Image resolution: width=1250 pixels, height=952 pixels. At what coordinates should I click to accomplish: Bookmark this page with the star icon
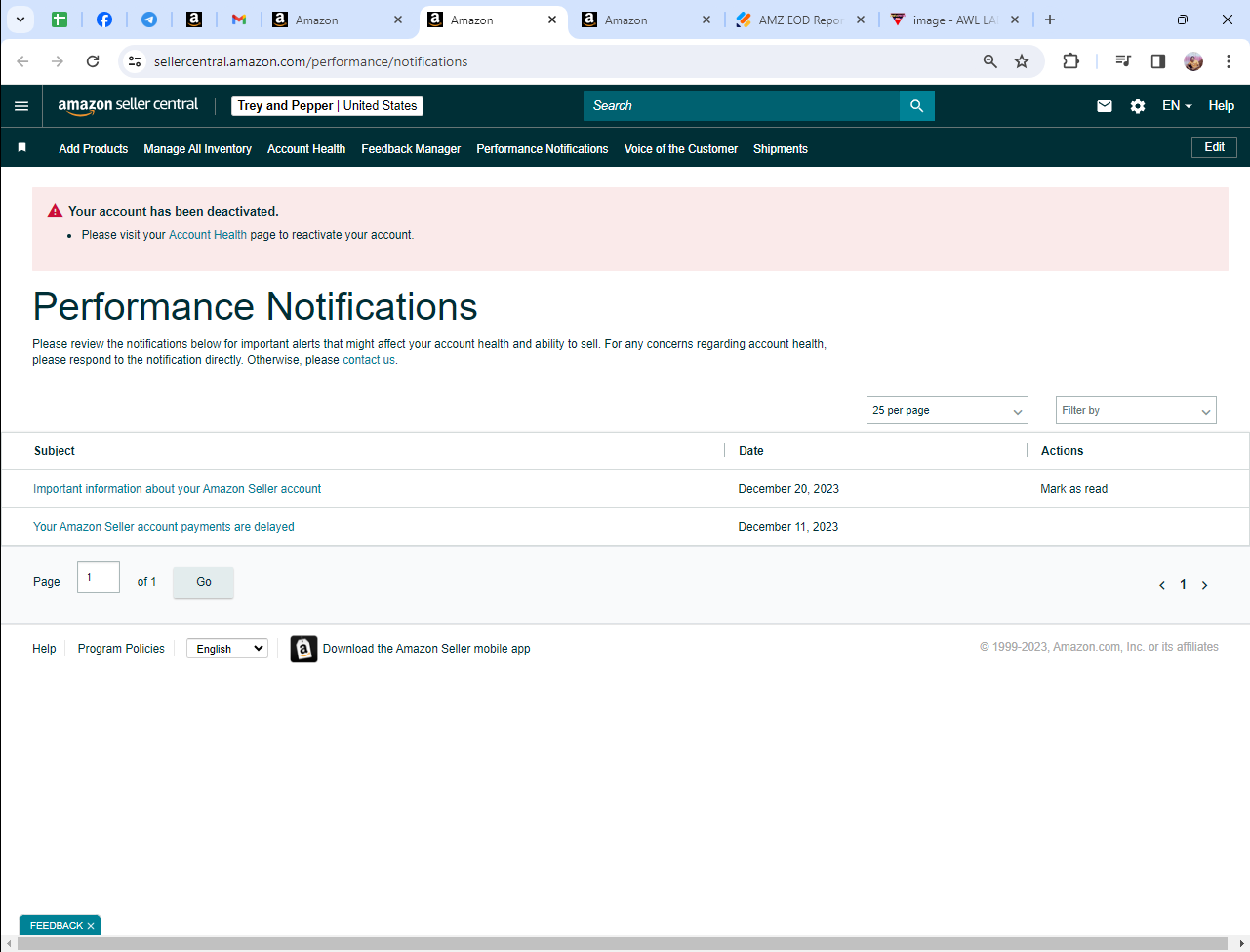coord(1022,61)
